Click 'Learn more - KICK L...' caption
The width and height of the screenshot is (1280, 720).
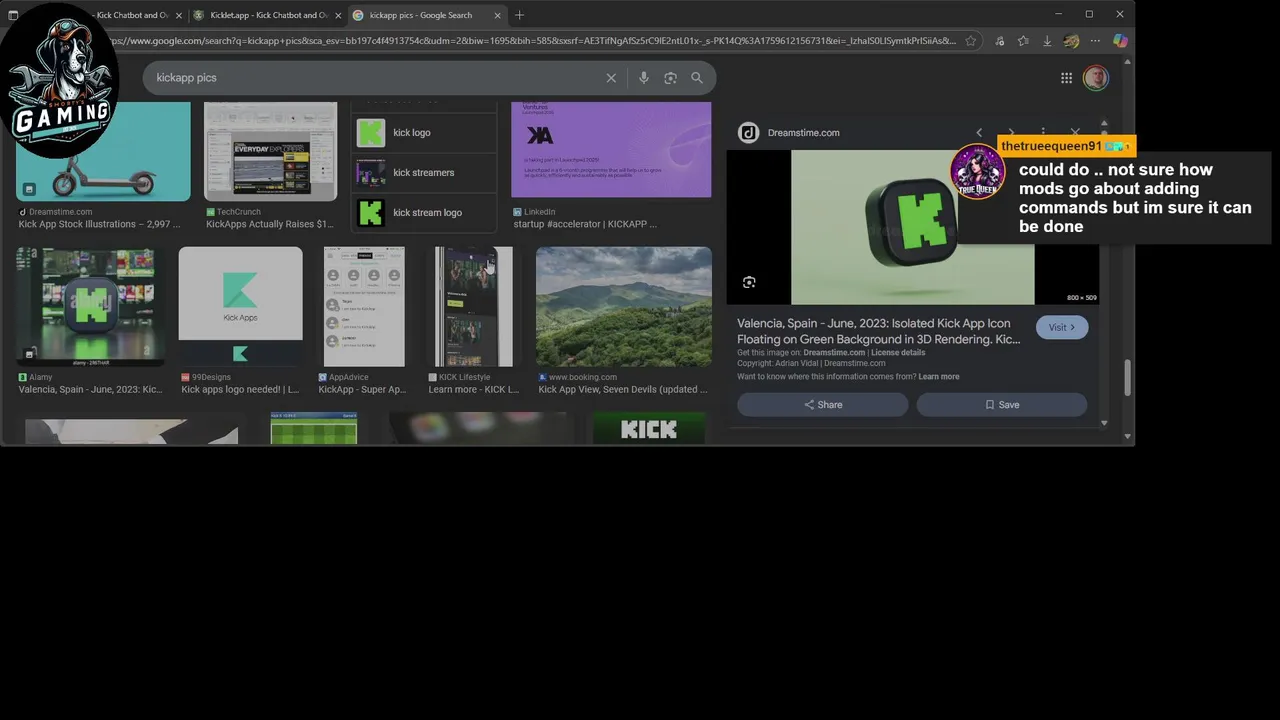(x=474, y=390)
